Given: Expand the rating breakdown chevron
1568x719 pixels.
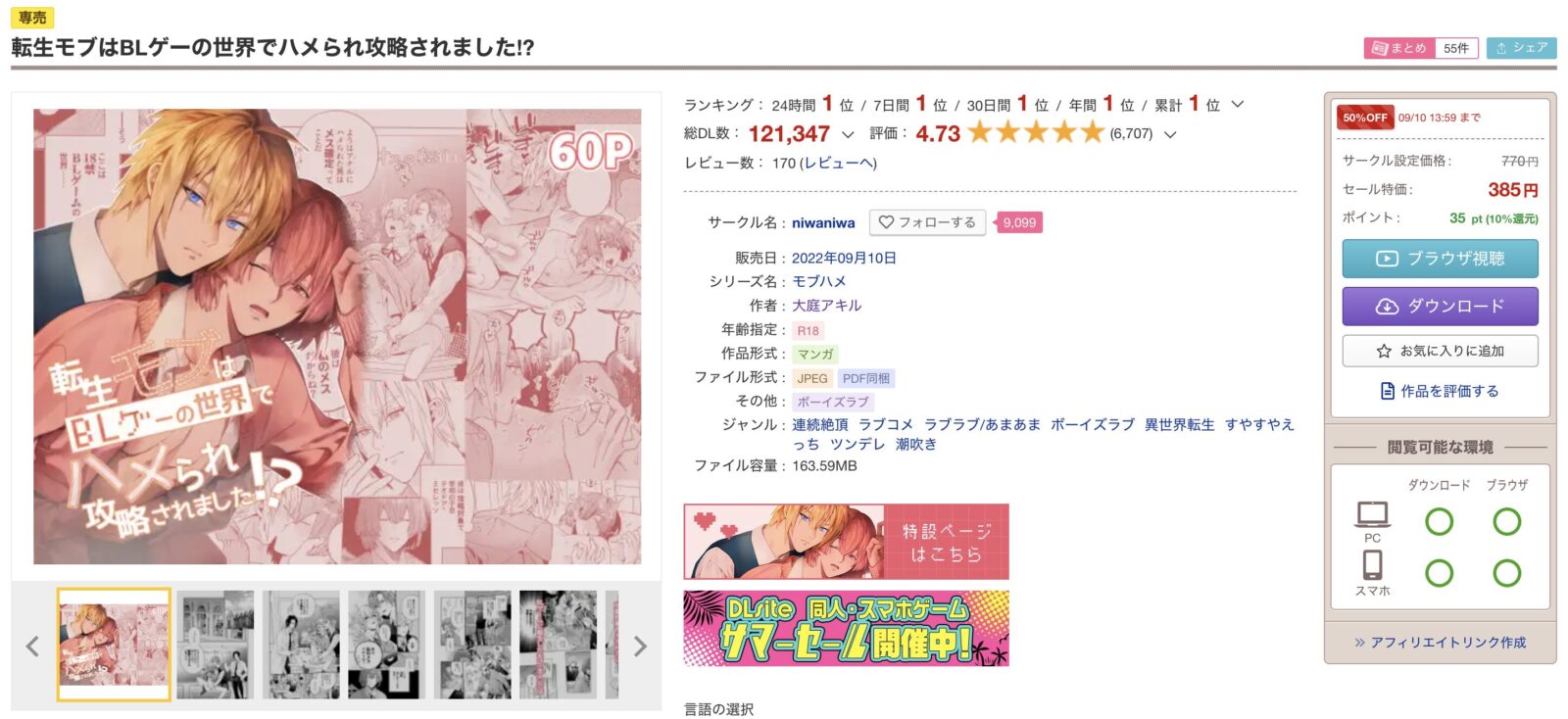Looking at the screenshot, I should pos(1170,134).
